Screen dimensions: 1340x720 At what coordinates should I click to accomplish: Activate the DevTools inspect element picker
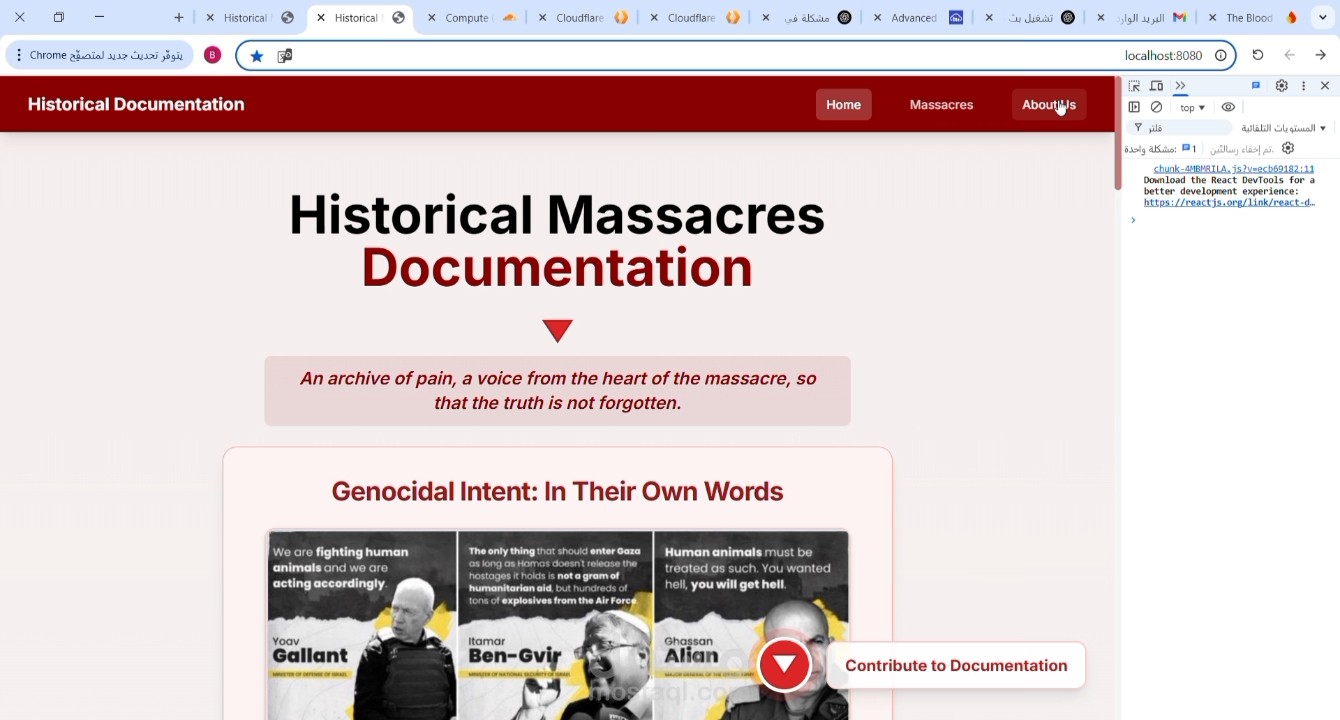pyautogui.click(x=1134, y=86)
